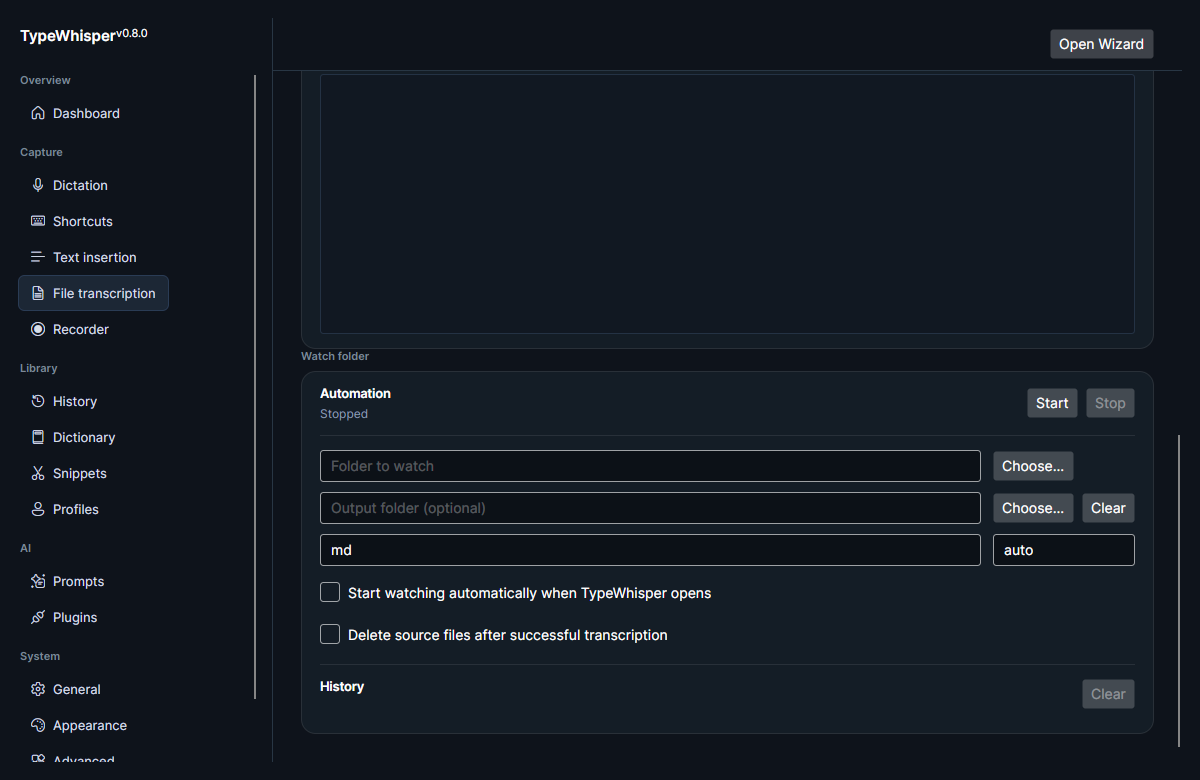Image resolution: width=1200 pixels, height=780 pixels.
Task: Select the Dictation microphone icon
Action: [38, 185]
